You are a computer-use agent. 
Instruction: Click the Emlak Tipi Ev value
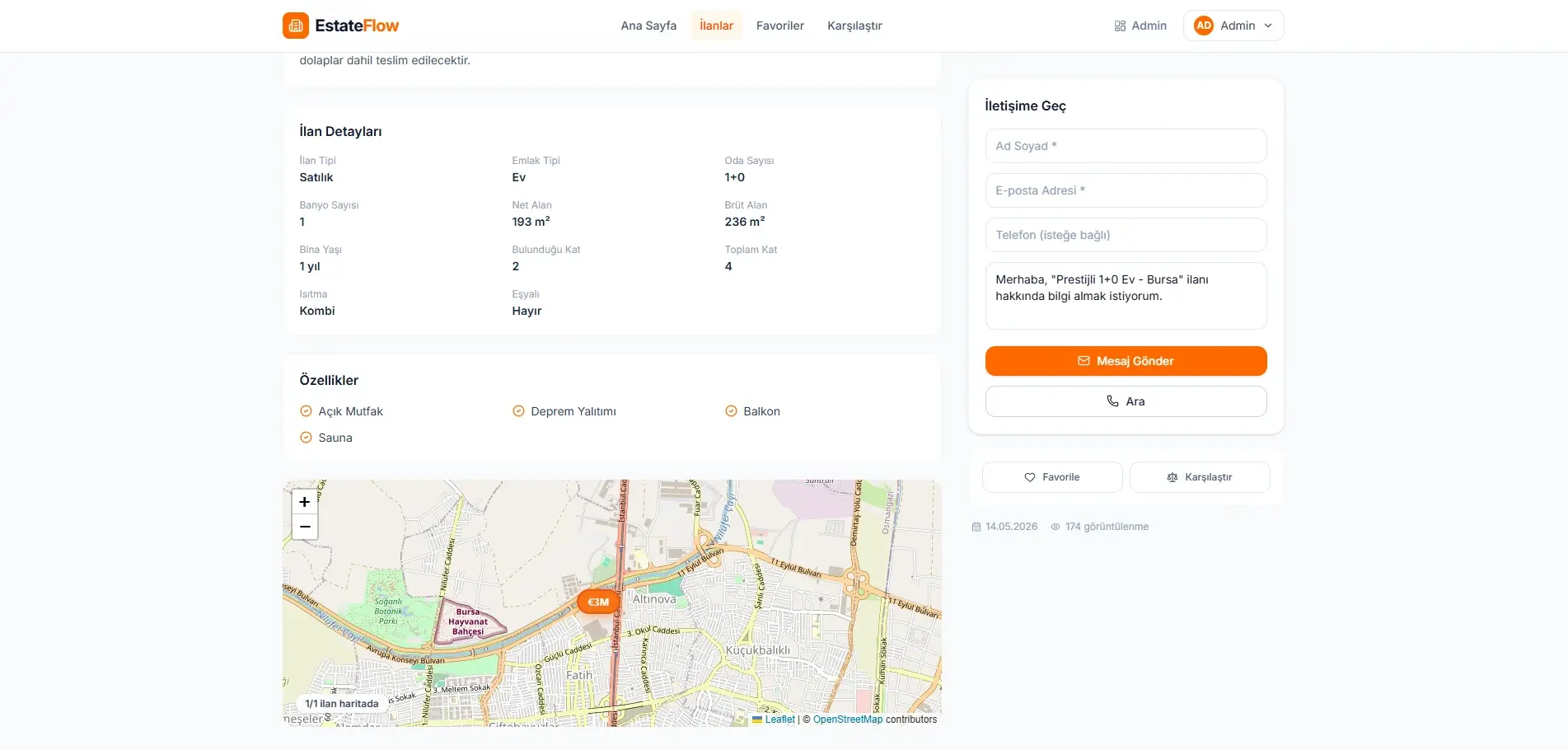point(519,177)
